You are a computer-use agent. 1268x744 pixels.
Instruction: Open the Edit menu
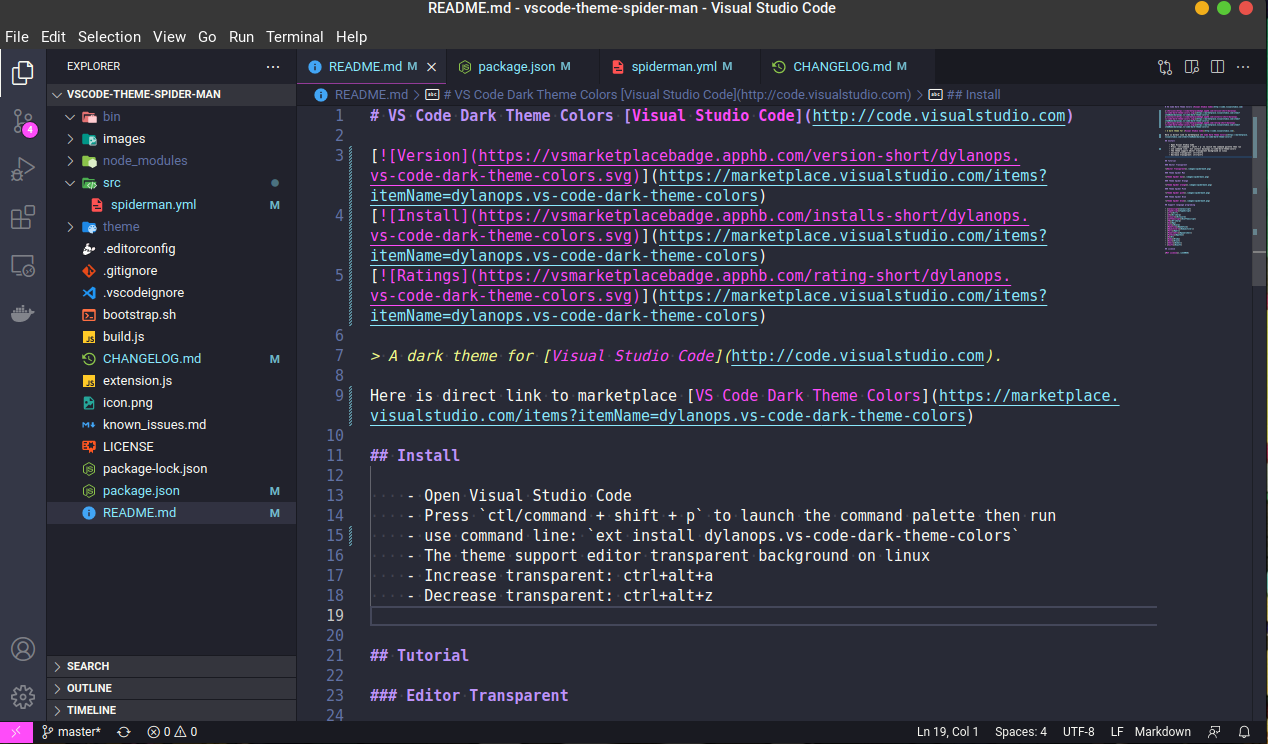coord(53,36)
